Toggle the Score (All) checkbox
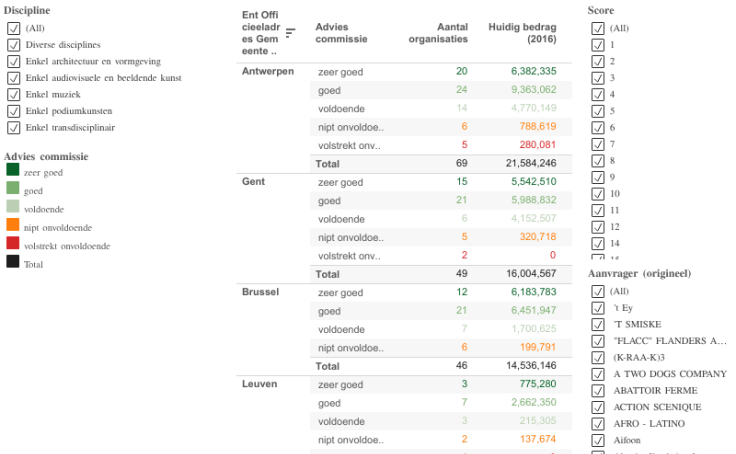Image resolution: width=736 pixels, height=454 pixels. (598, 28)
